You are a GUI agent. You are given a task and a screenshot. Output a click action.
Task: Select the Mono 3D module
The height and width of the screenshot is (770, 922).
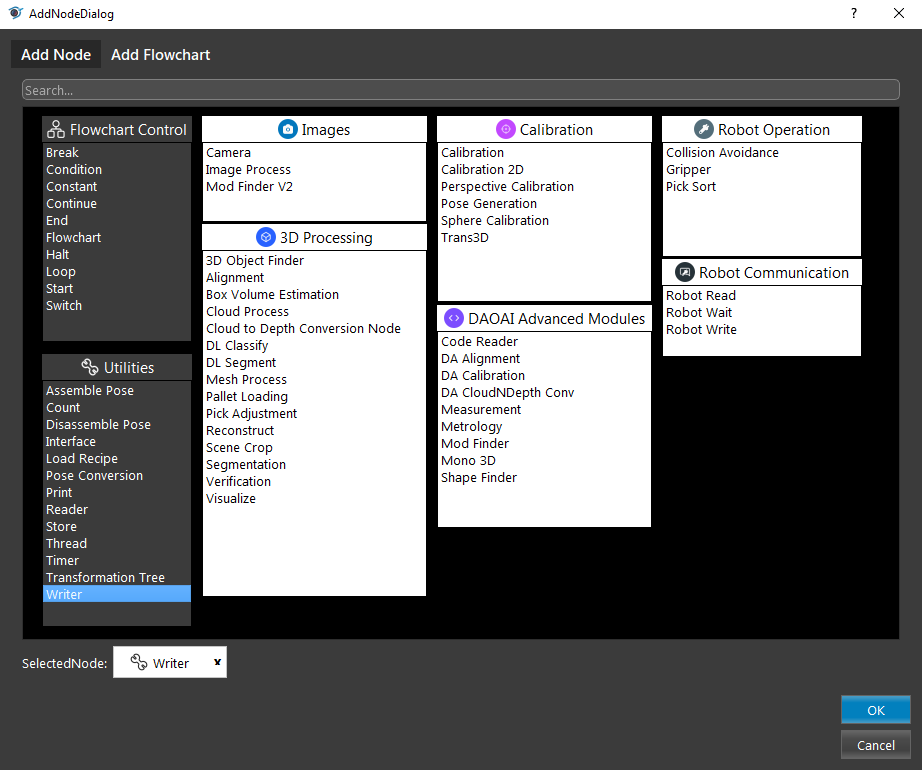click(x=468, y=461)
